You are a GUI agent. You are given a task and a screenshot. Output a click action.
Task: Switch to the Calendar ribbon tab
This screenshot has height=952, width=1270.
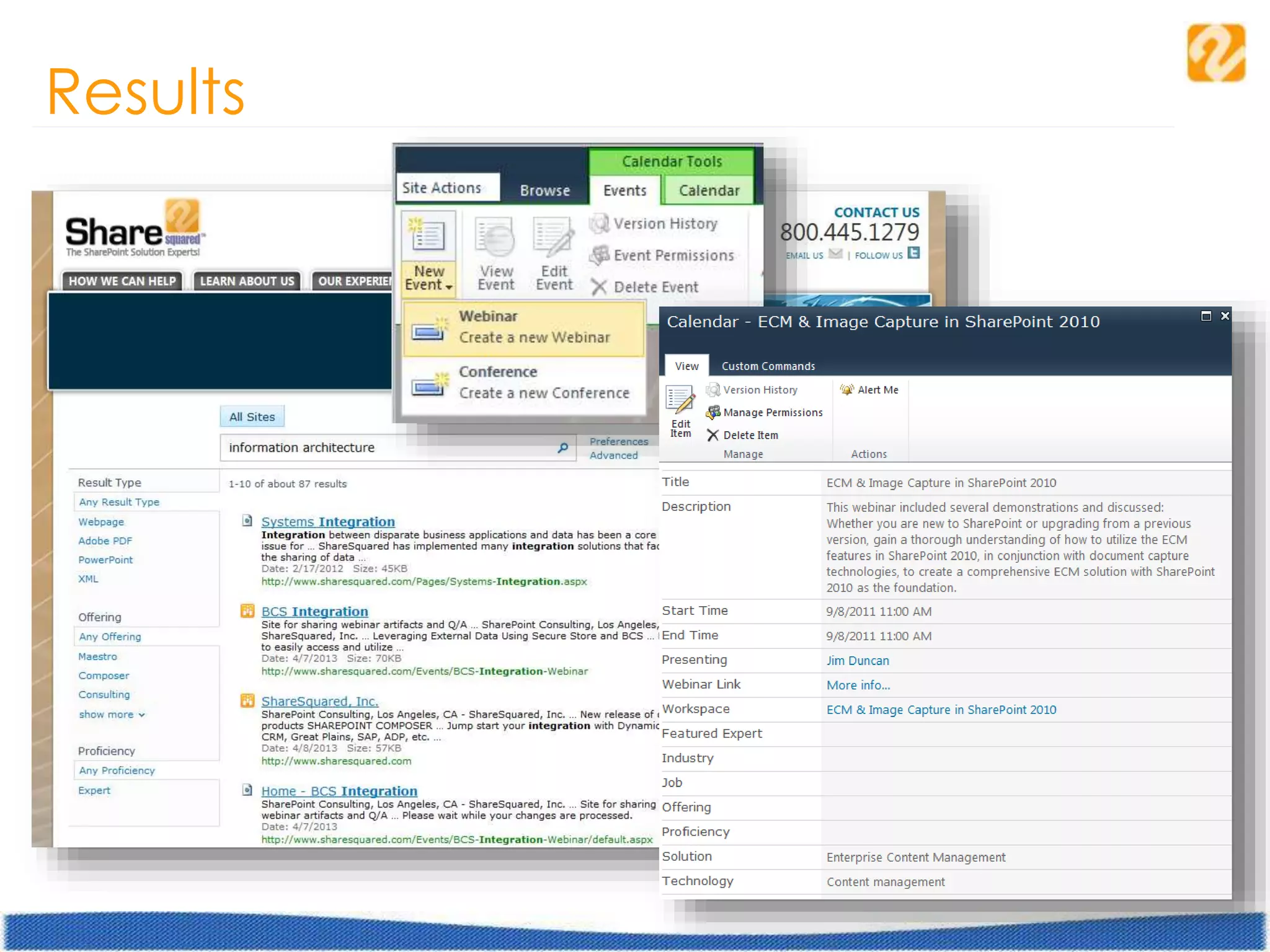[709, 191]
